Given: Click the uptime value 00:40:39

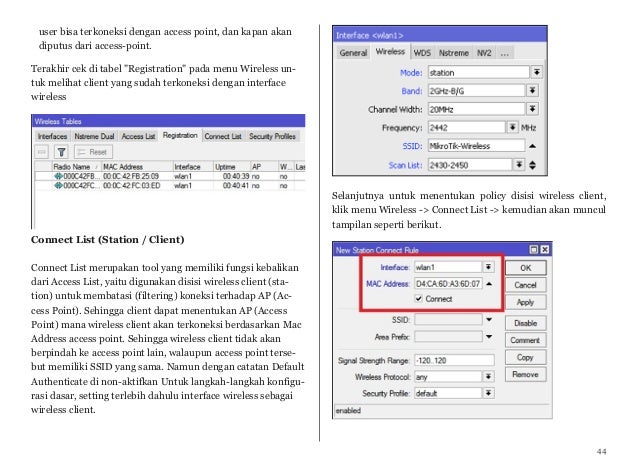Looking at the screenshot, I should coord(236,176).
